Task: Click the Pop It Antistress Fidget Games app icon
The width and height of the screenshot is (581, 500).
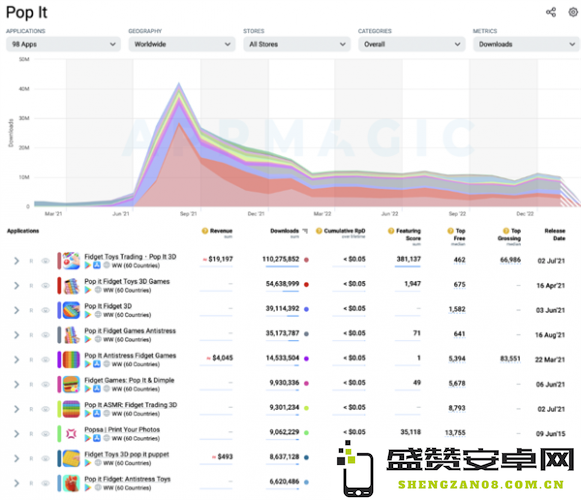Action: point(71,360)
